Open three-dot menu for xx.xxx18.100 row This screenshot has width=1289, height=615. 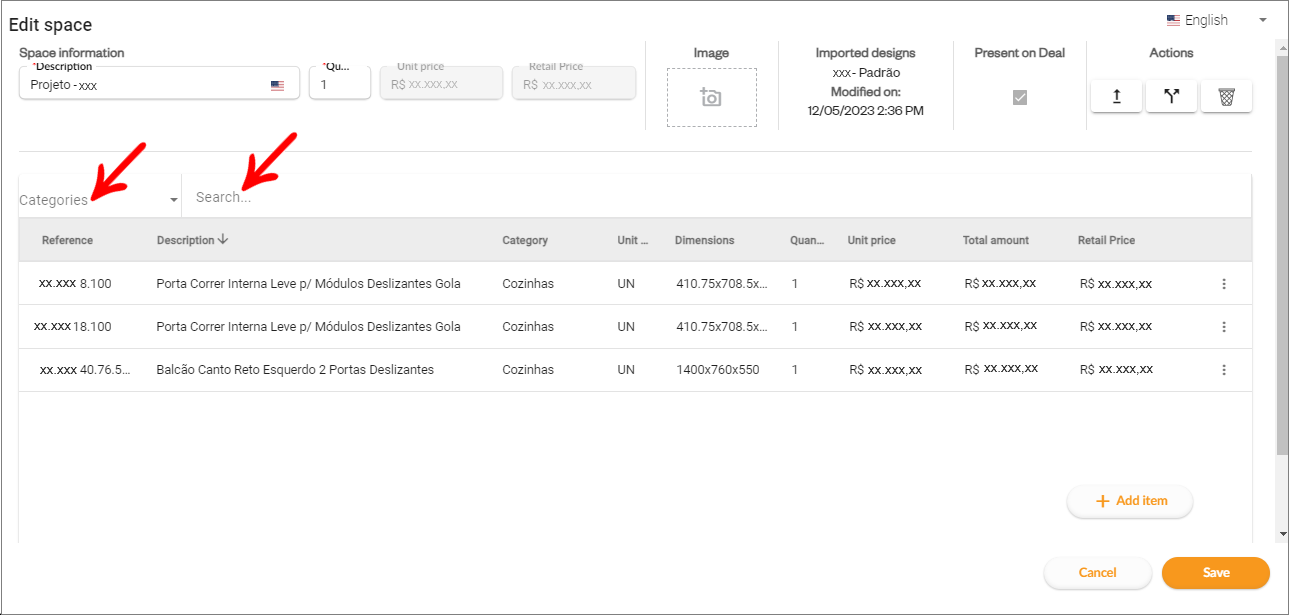pos(1224,327)
